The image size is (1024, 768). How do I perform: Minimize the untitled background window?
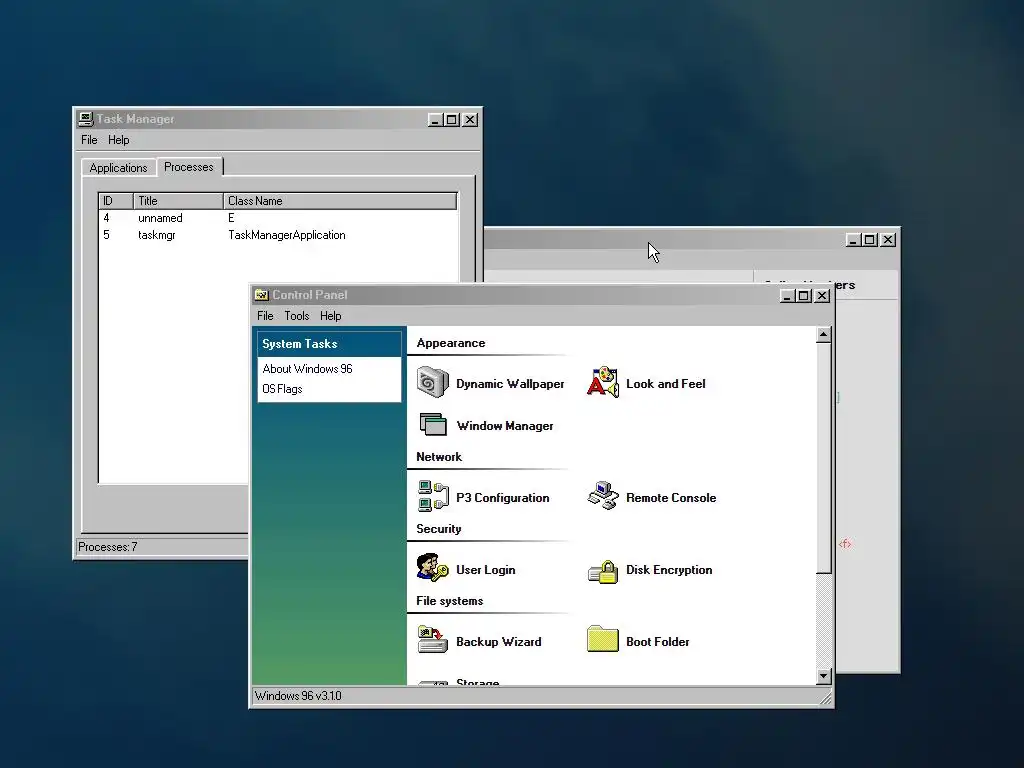853,240
